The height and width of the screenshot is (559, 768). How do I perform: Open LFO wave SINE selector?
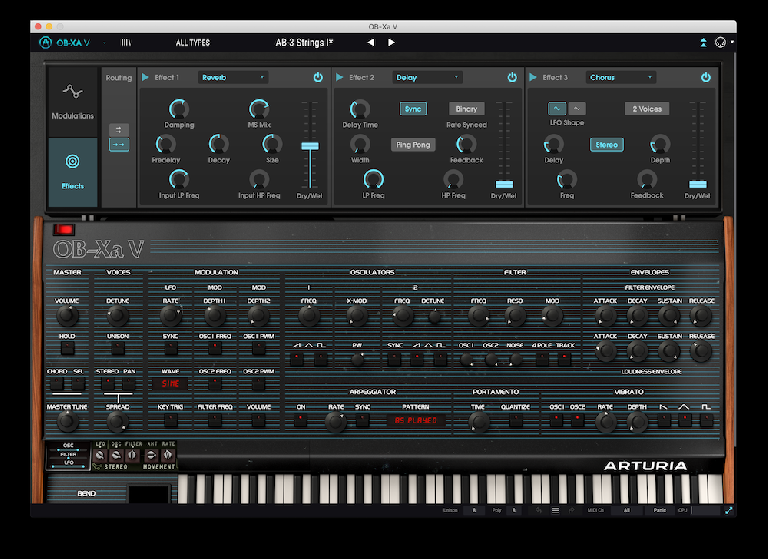point(170,384)
